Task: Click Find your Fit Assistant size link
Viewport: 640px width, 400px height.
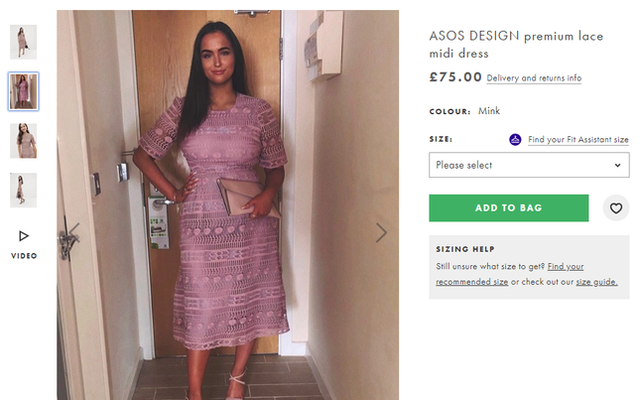Action: pyautogui.click(x=578, y=140)
